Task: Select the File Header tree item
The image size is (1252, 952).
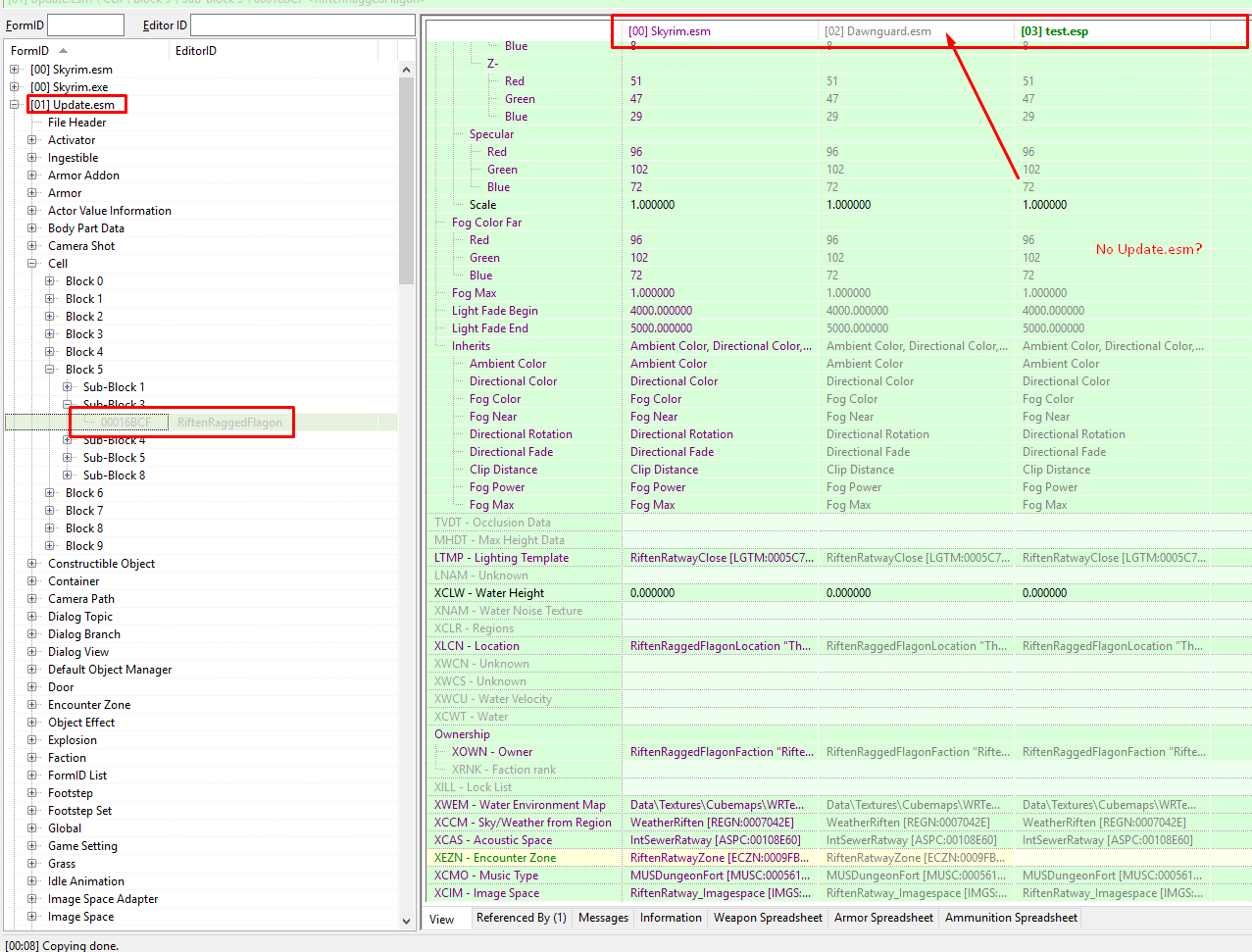Action: point(77,123)
